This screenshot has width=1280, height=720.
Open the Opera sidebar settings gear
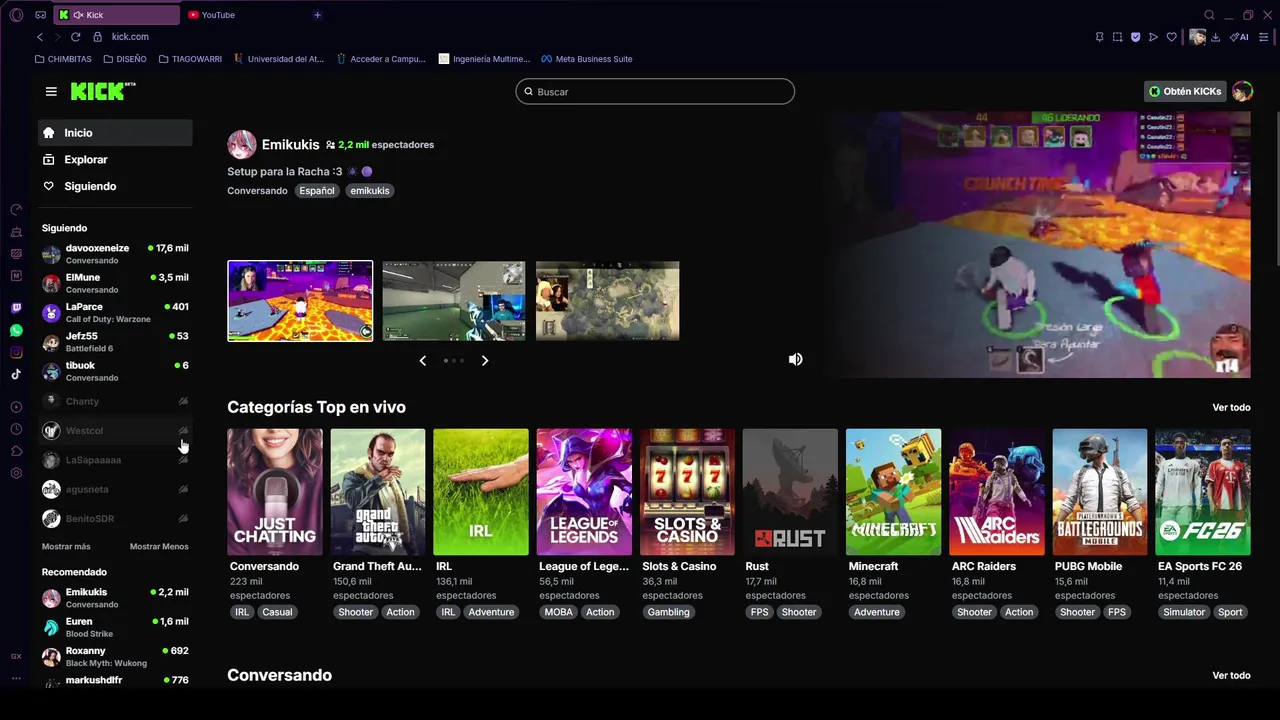coord(16,473)
